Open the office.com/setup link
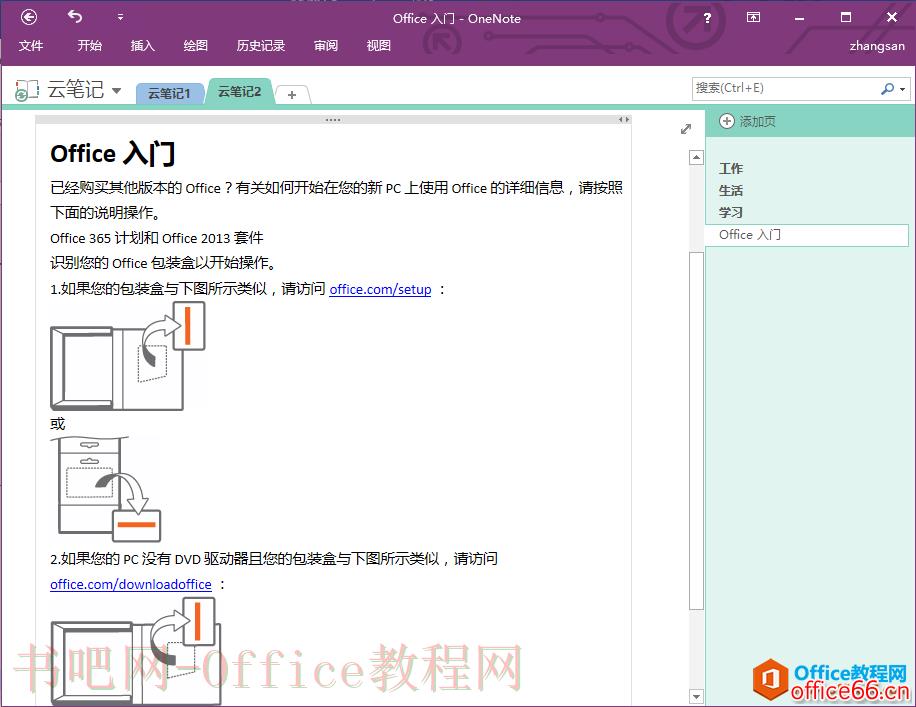The width and height of the screenshot is (916, 707). click(380, 289)
